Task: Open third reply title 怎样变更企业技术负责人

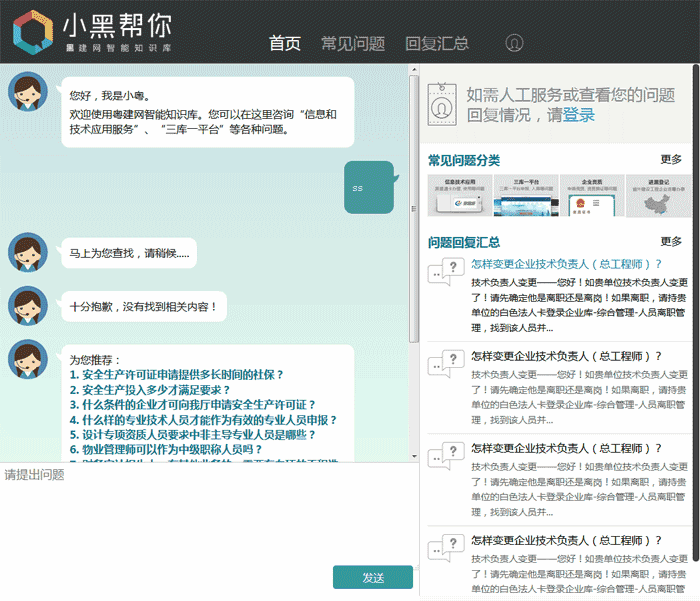Action: pyautogui.click(x=566, y=448)
